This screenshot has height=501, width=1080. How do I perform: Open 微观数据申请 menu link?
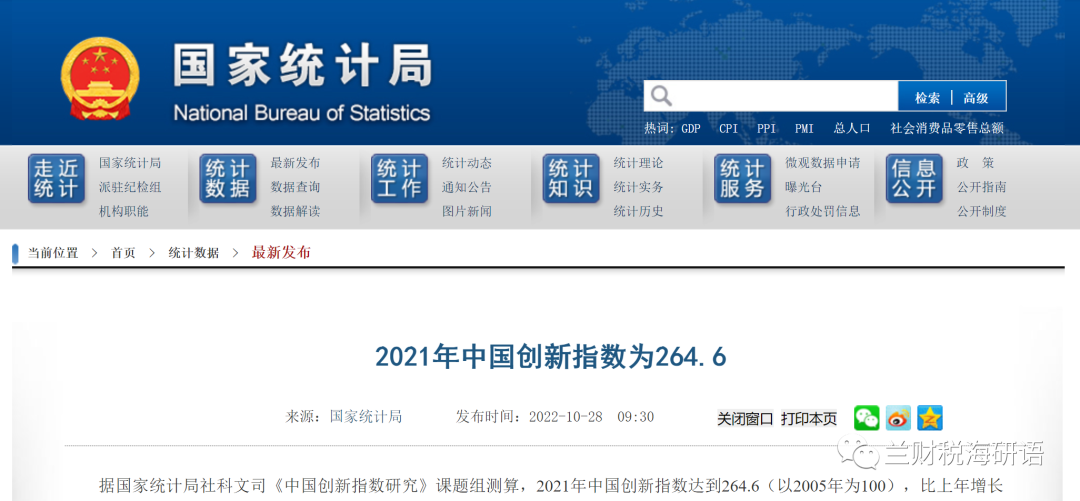pos(822,163)
